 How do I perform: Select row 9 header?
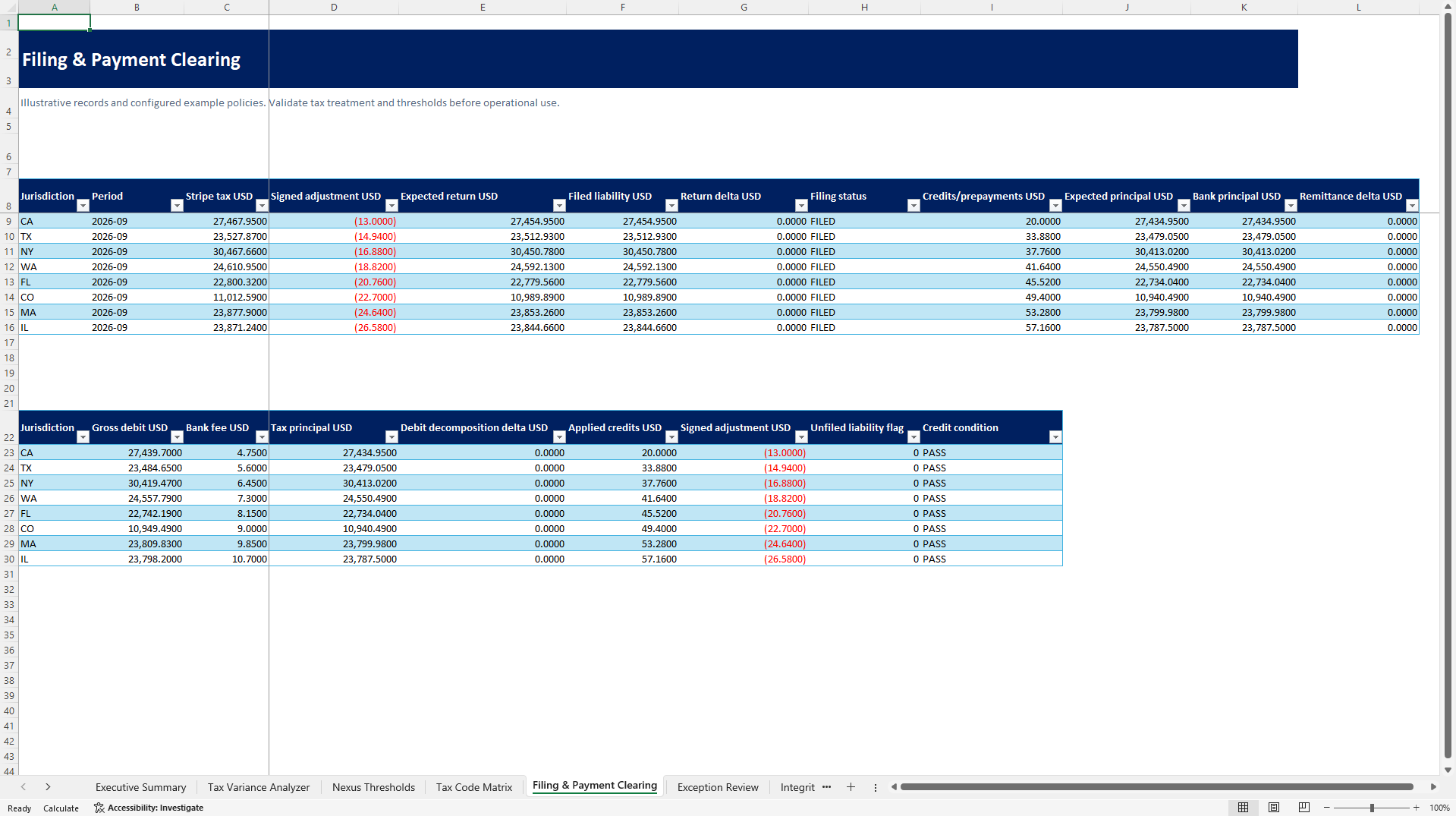point(9,221)
